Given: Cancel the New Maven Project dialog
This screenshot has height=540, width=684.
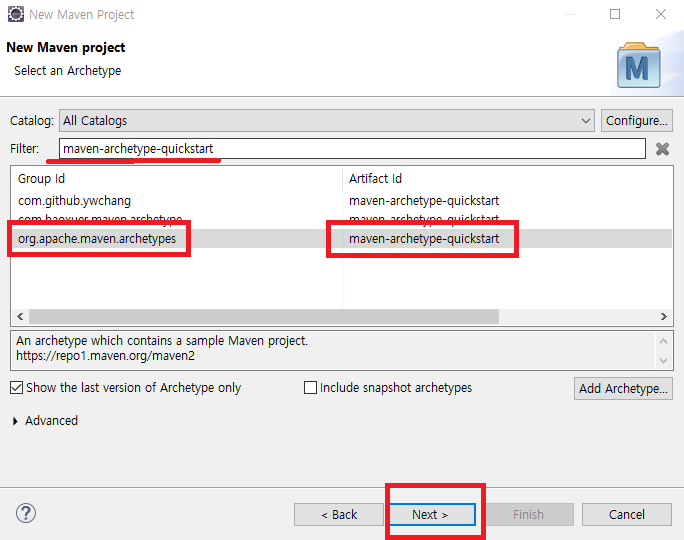Looking at the screenshot, I should tap(626, 515).
